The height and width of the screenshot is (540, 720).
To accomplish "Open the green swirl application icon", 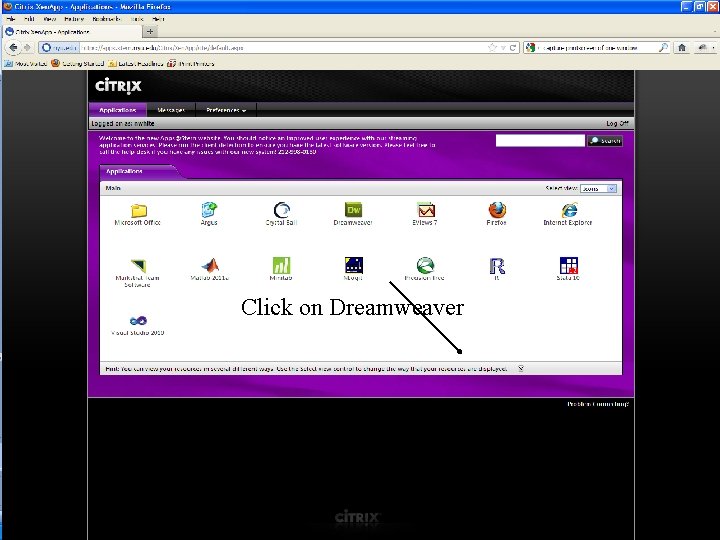I will tap(425, 265).
